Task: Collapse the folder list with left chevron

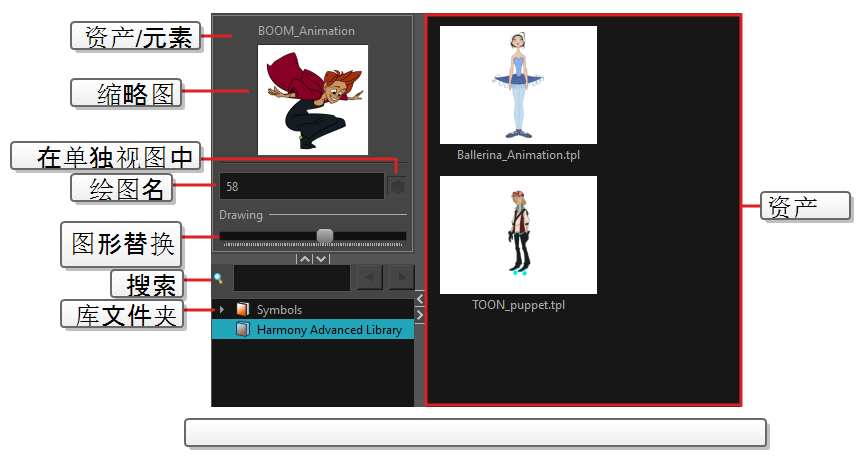Action: tap(419, 299)
